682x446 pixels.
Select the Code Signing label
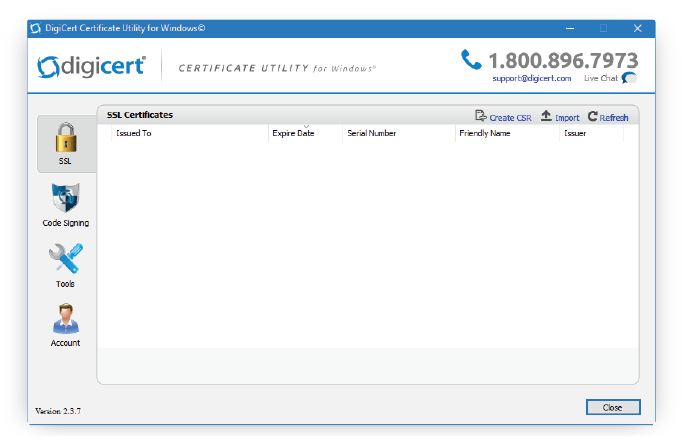66,223
